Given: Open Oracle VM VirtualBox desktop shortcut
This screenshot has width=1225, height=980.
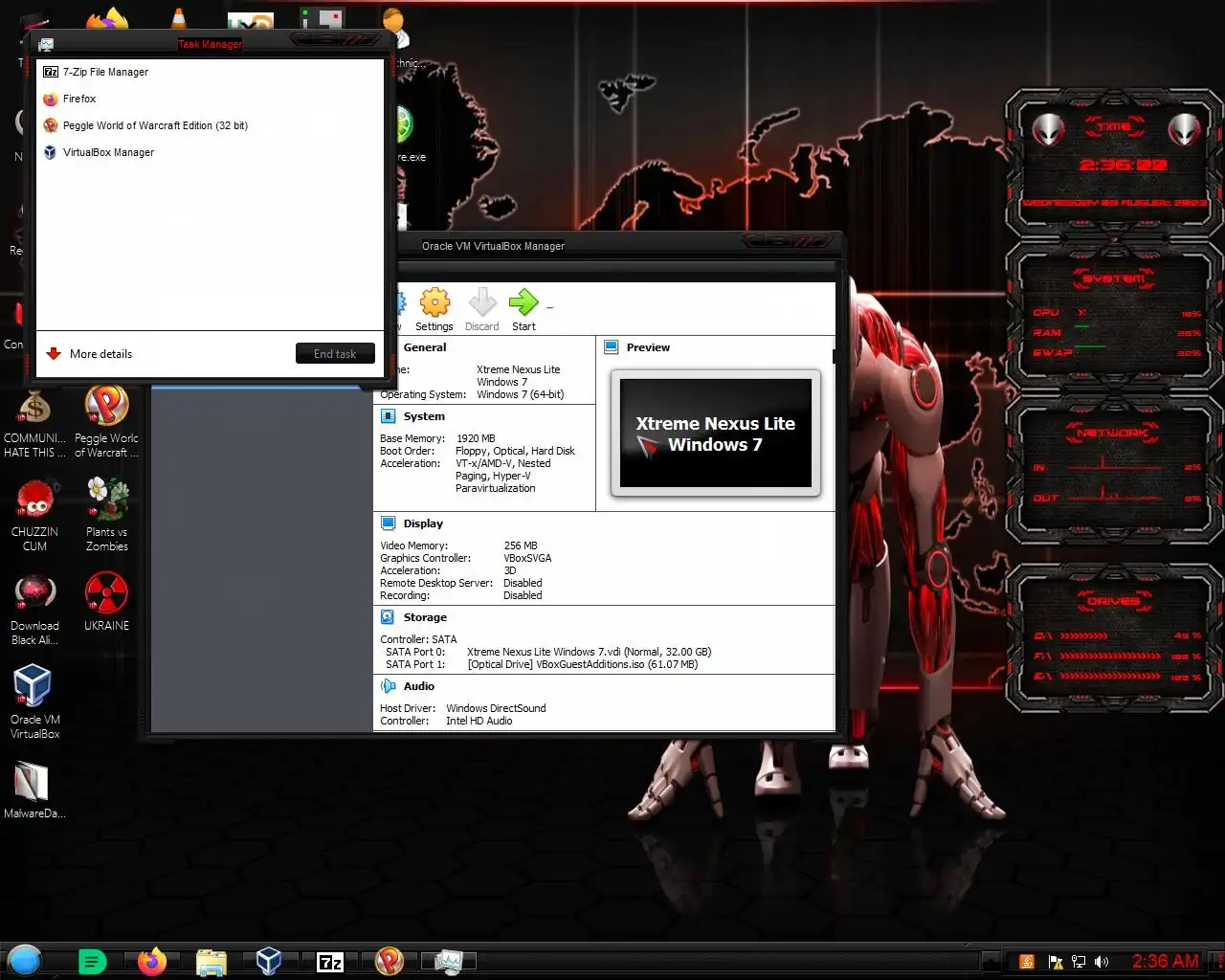Looking at the screenshot, I should click(34, 702).
